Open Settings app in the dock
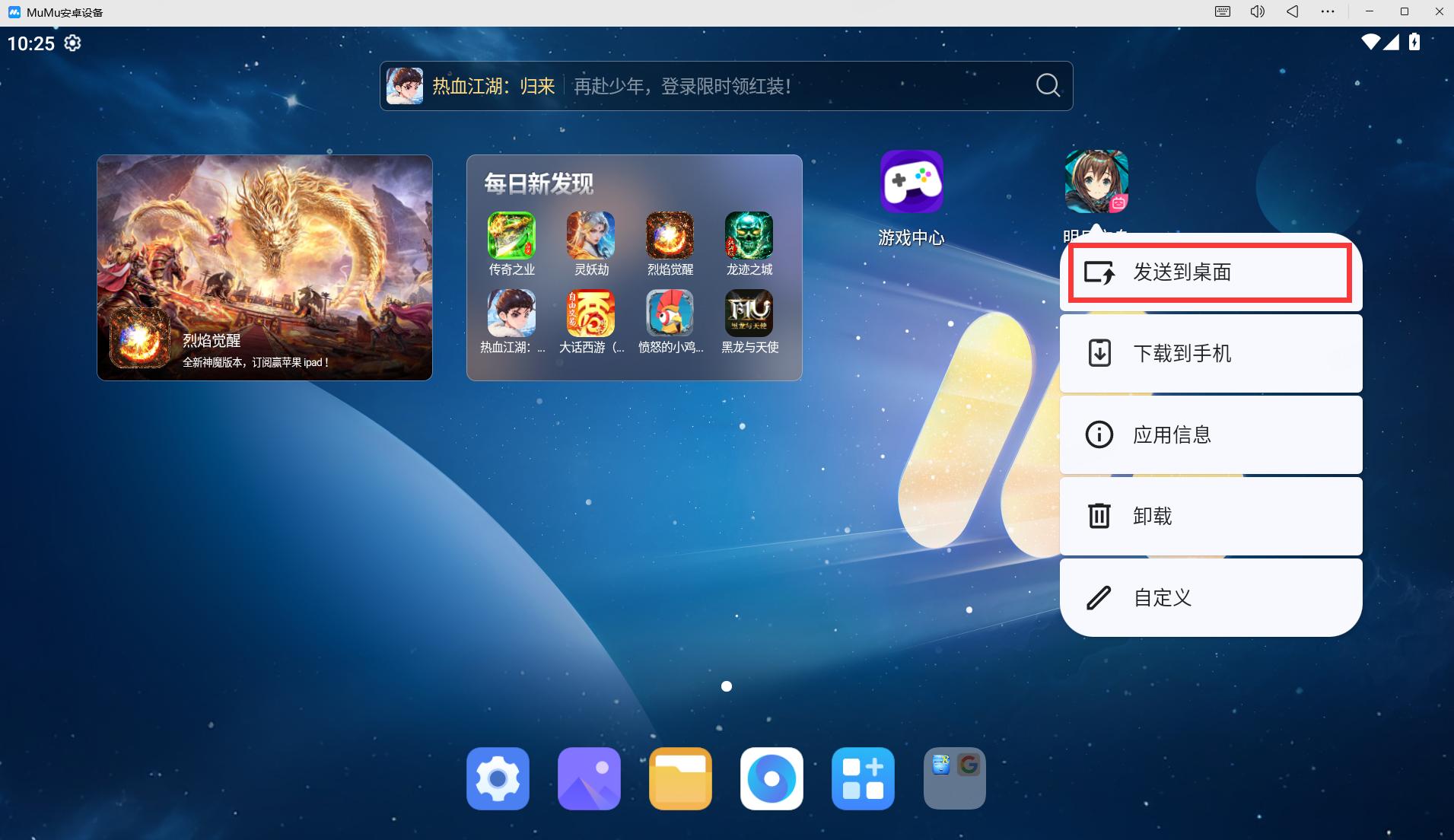The height and width of the screenshot is (840, 1454). click(498, 778)
